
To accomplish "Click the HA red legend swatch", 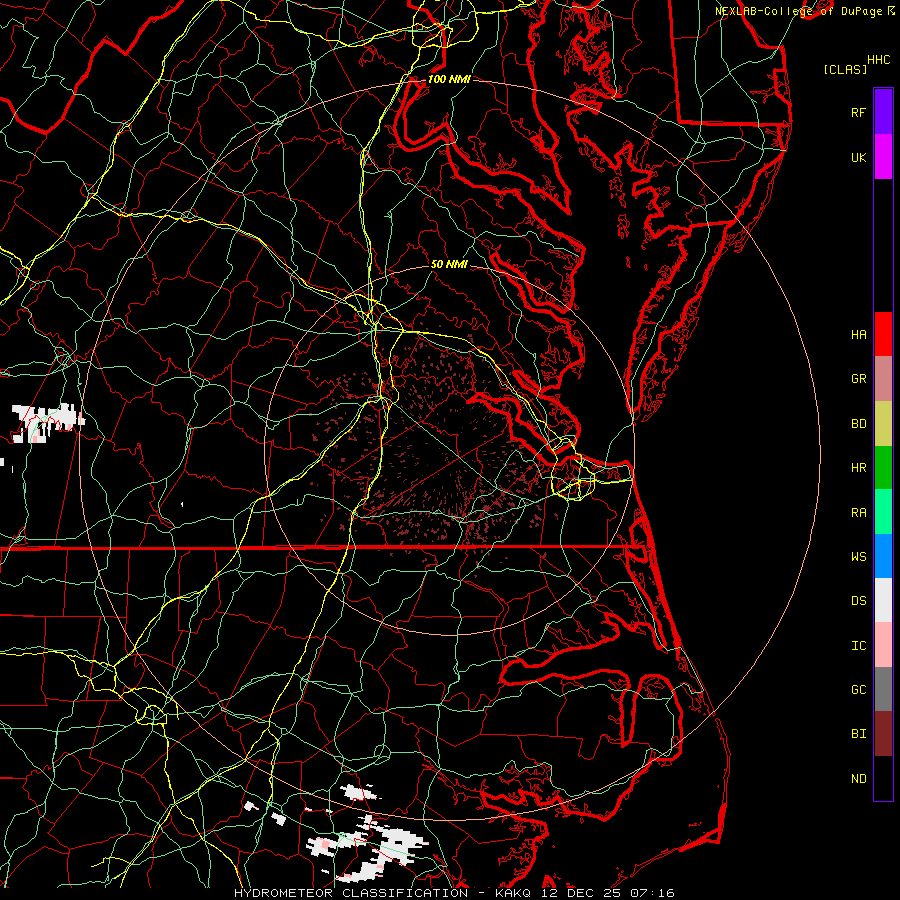I will (x=883, y=334).
